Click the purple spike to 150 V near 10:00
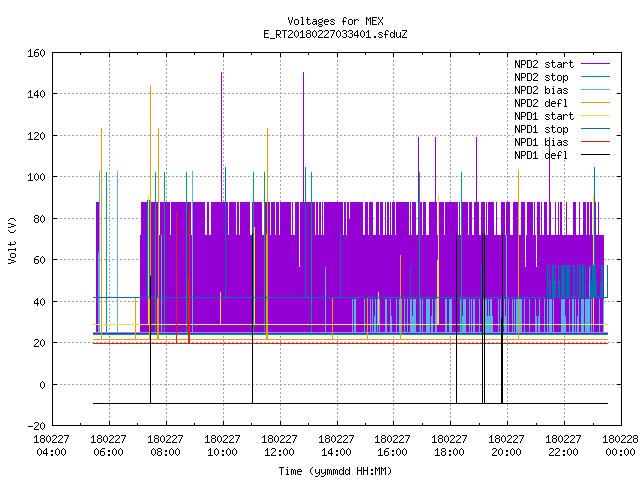 click(x=222, y=137)
